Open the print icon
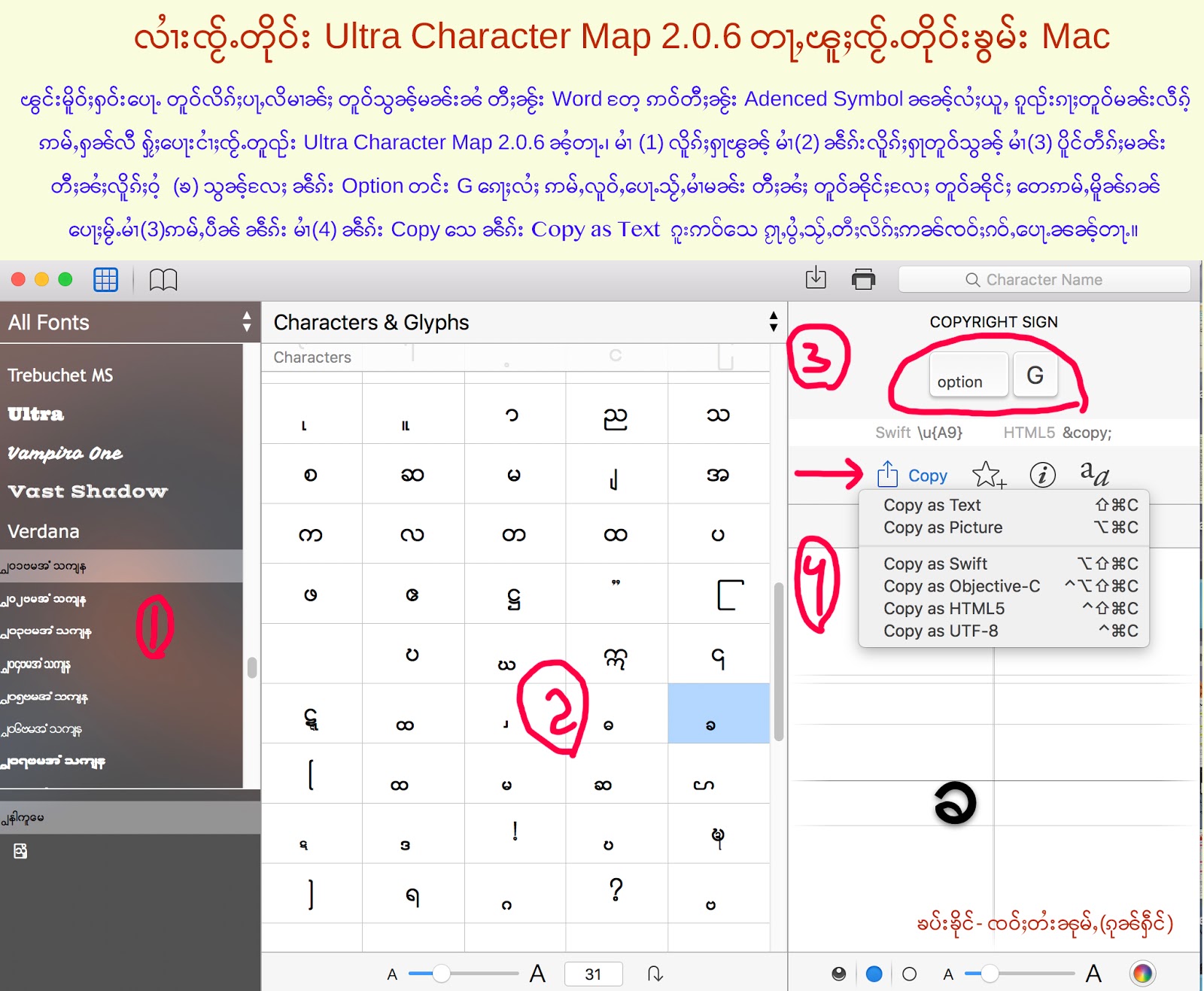 point(862,278)
